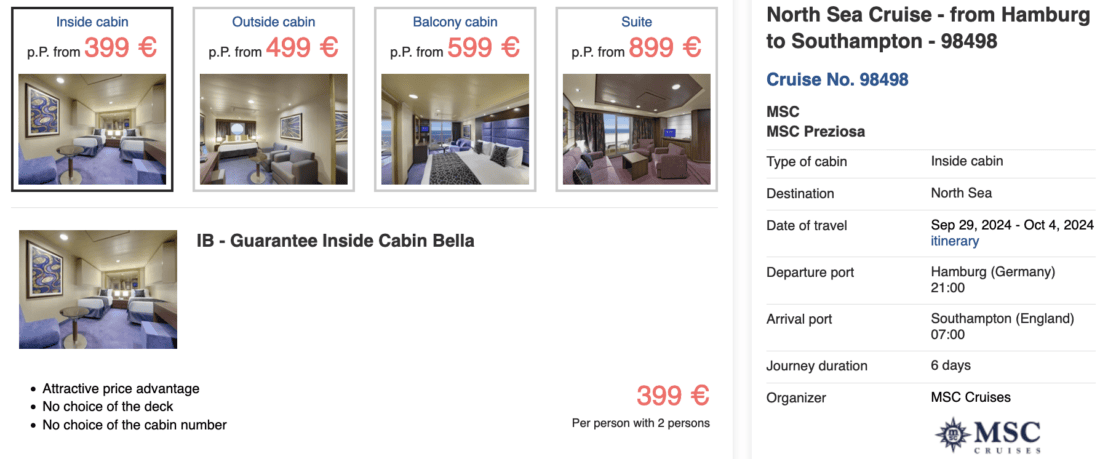Select the Suite cabin tab

click(636, 21)
